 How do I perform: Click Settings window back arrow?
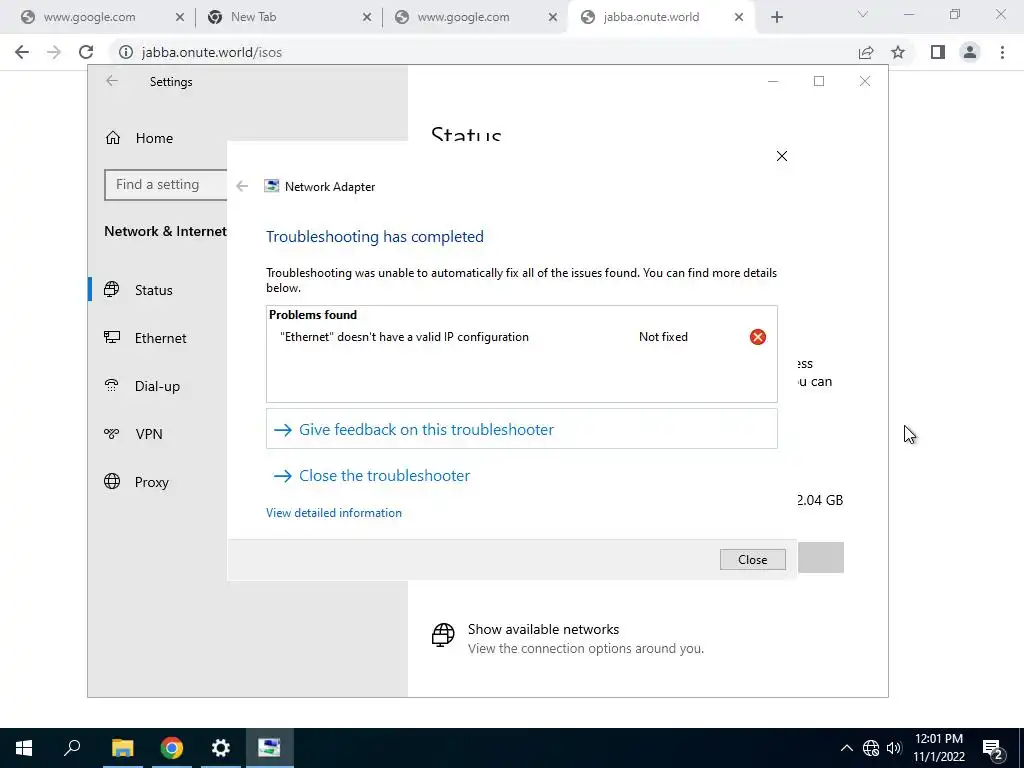point(112,81)
